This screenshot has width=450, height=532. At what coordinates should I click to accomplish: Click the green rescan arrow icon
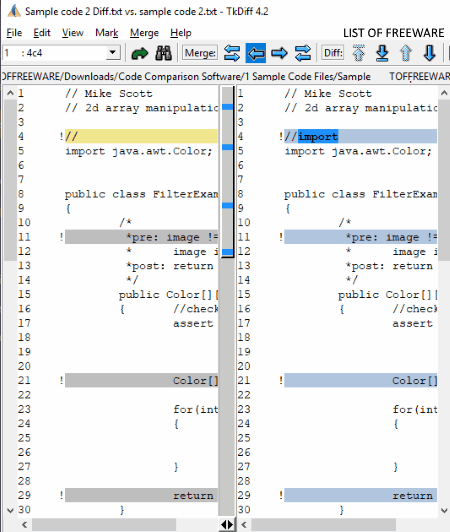[139, 53]
